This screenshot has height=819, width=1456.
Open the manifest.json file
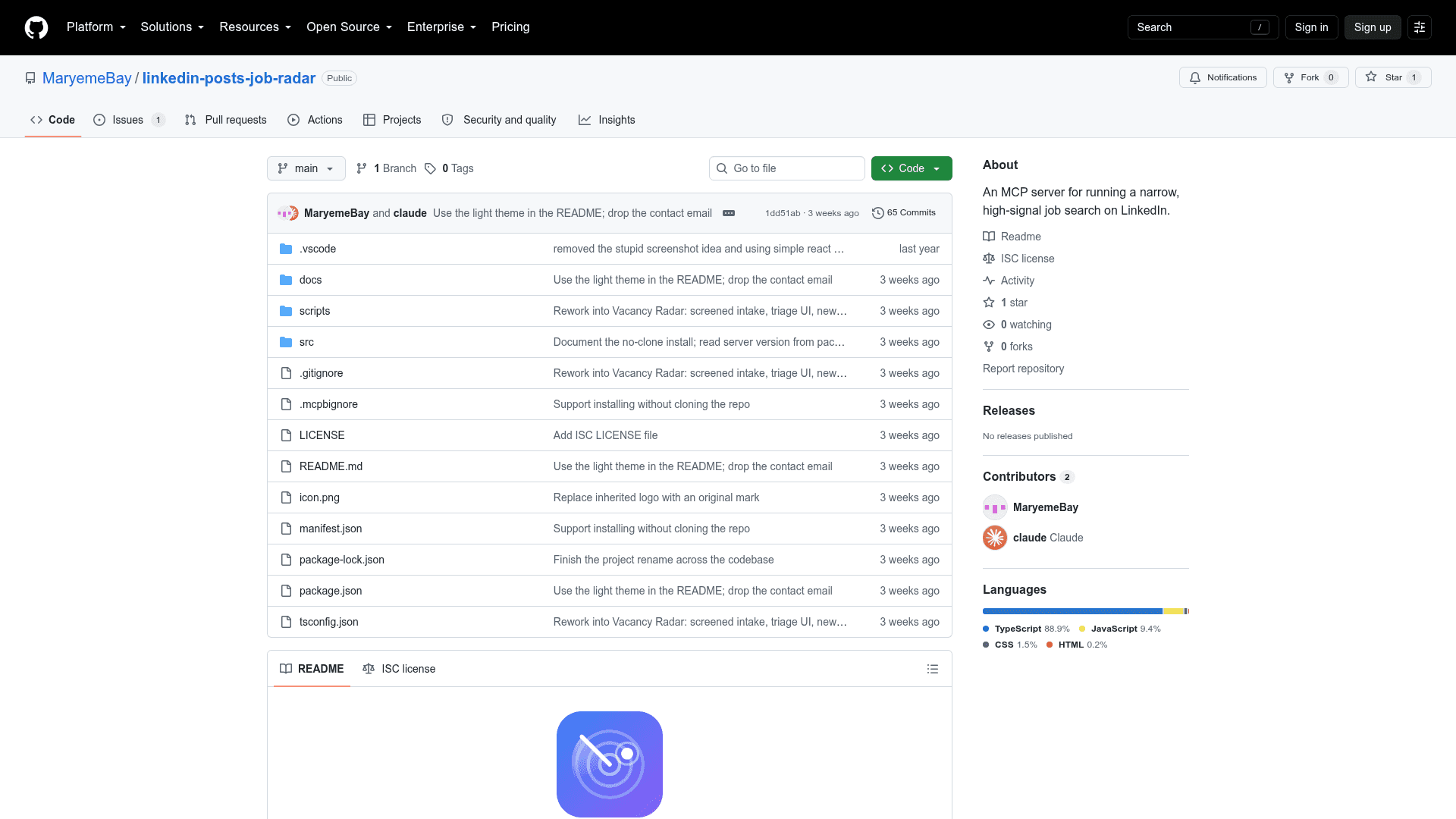(x=331, y=529)
